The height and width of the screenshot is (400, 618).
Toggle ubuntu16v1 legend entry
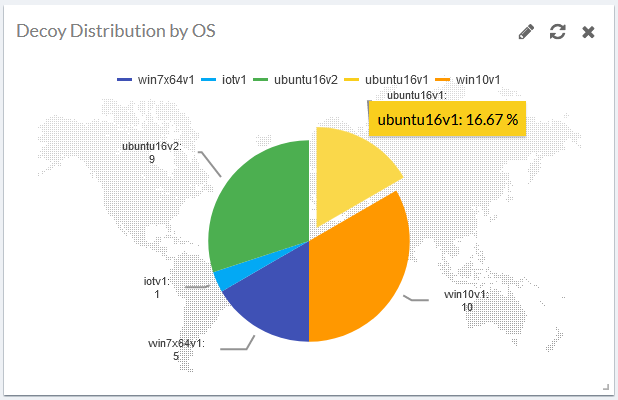tap(386, 80)
